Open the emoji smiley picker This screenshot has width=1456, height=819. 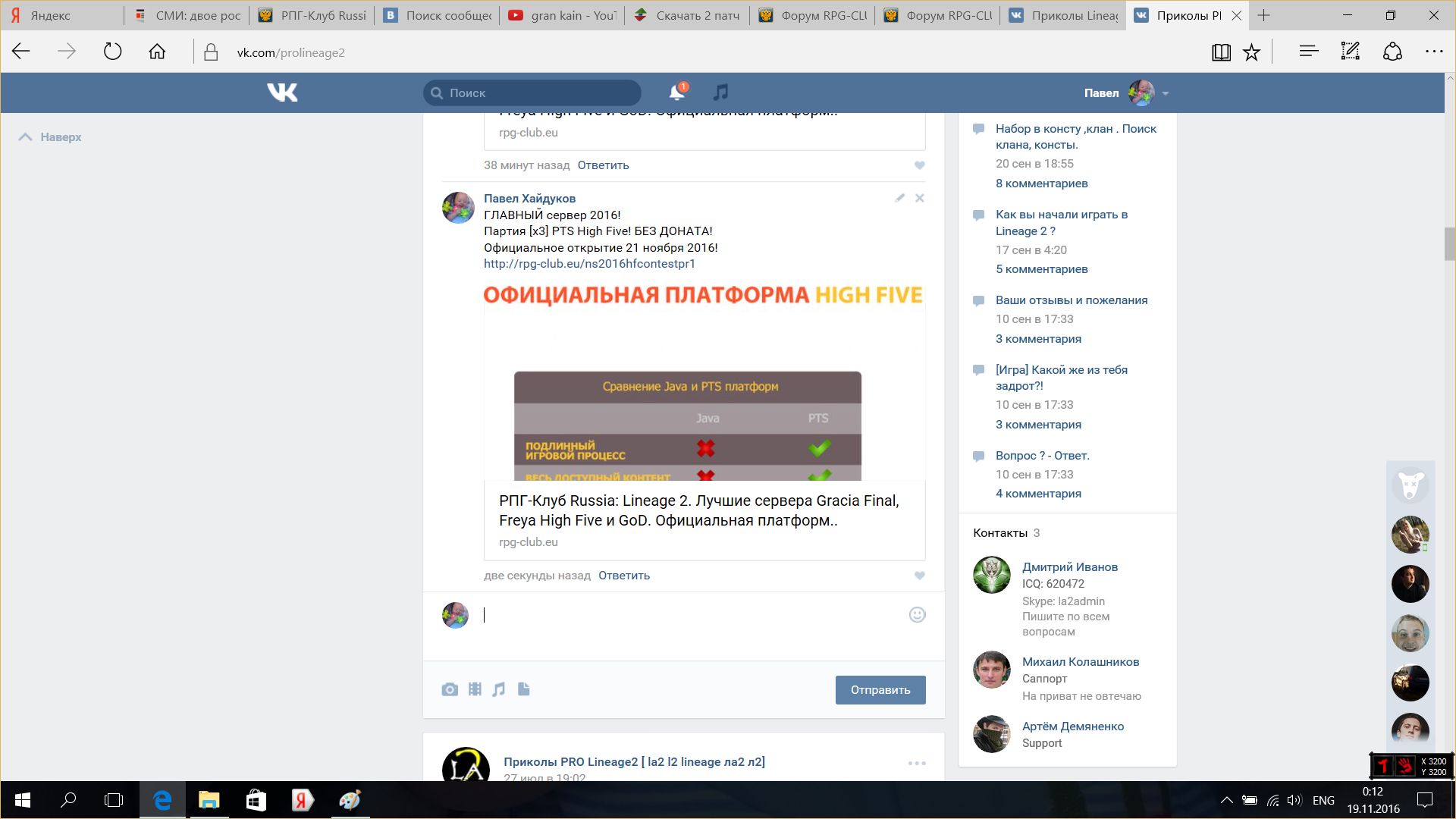coord(917,615)
